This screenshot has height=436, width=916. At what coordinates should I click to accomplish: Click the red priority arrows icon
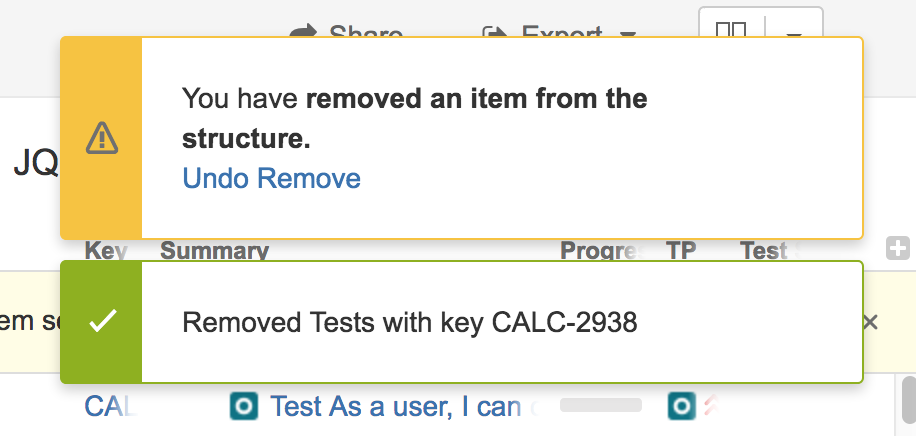click(x=710, y=406)
